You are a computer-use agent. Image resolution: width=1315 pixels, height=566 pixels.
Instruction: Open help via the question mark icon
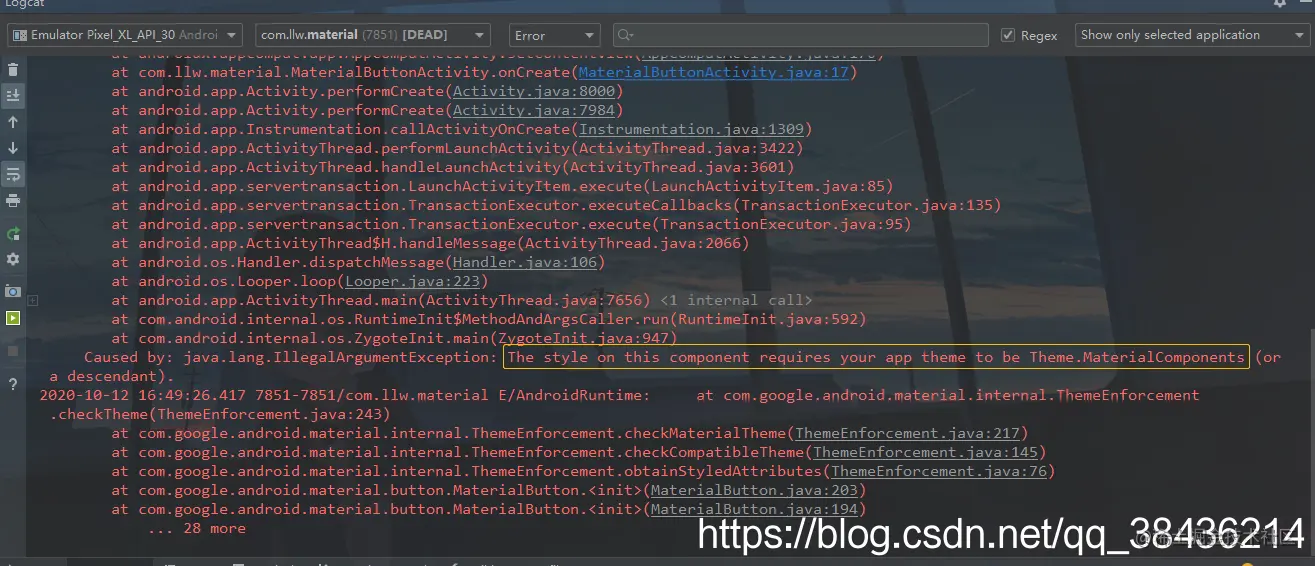pos(13,384)
